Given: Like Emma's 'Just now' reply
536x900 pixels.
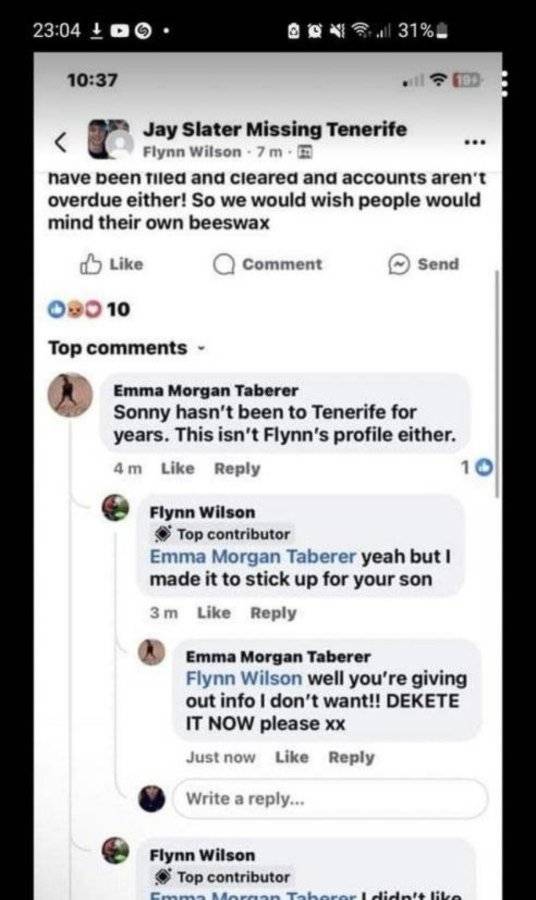Looking at the screenshot, I should 292,757.
